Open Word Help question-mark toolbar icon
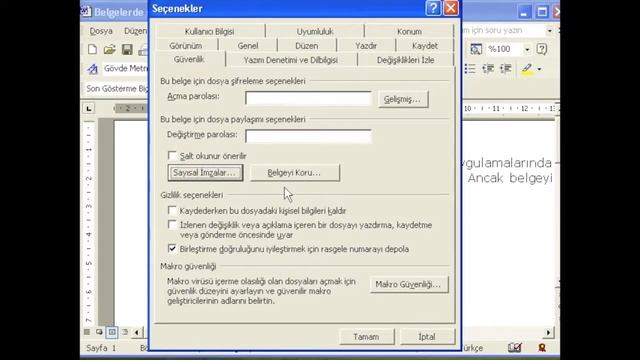 tap(542, 49)
